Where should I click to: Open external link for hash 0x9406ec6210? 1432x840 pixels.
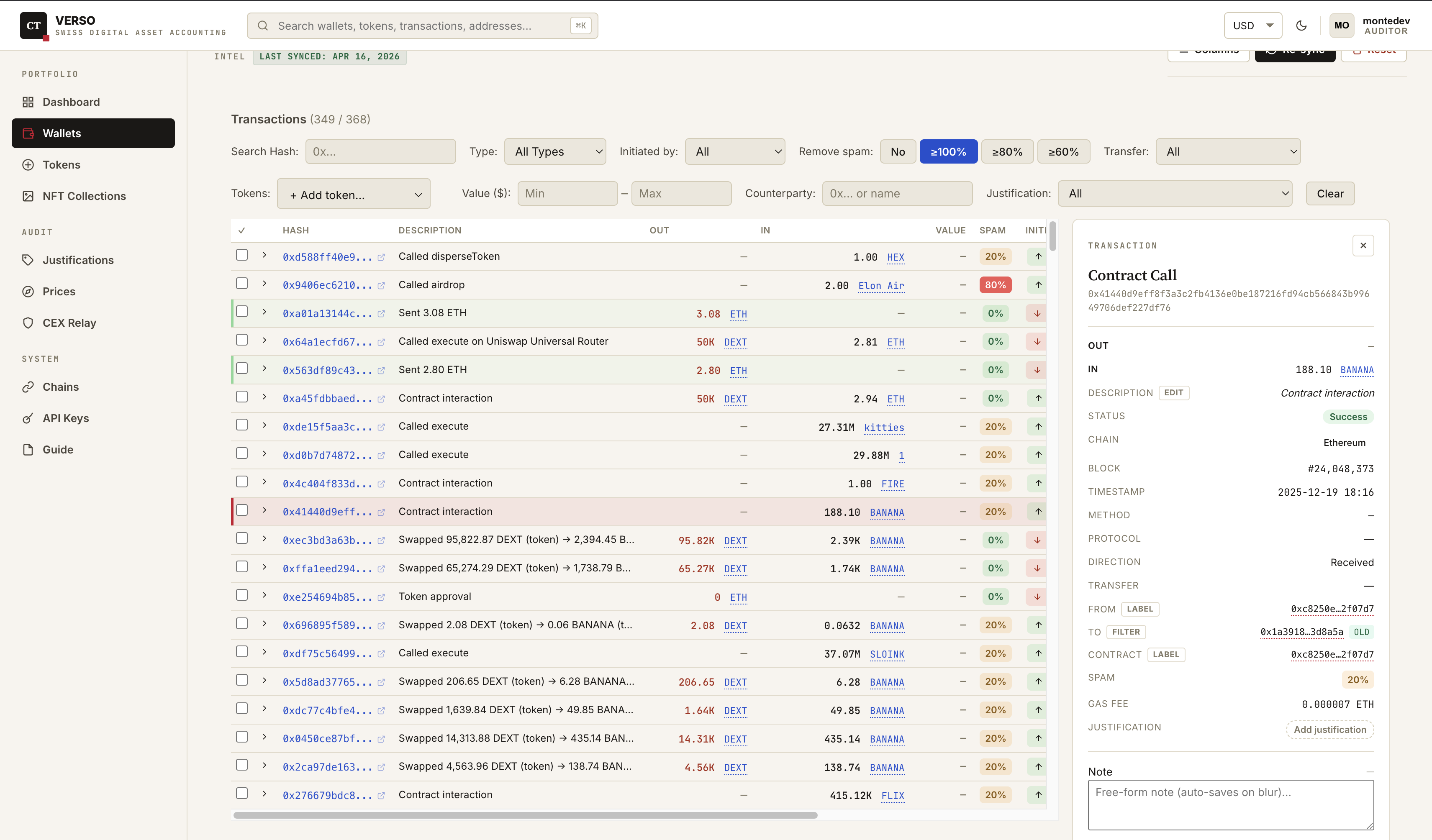click(381, 286)
